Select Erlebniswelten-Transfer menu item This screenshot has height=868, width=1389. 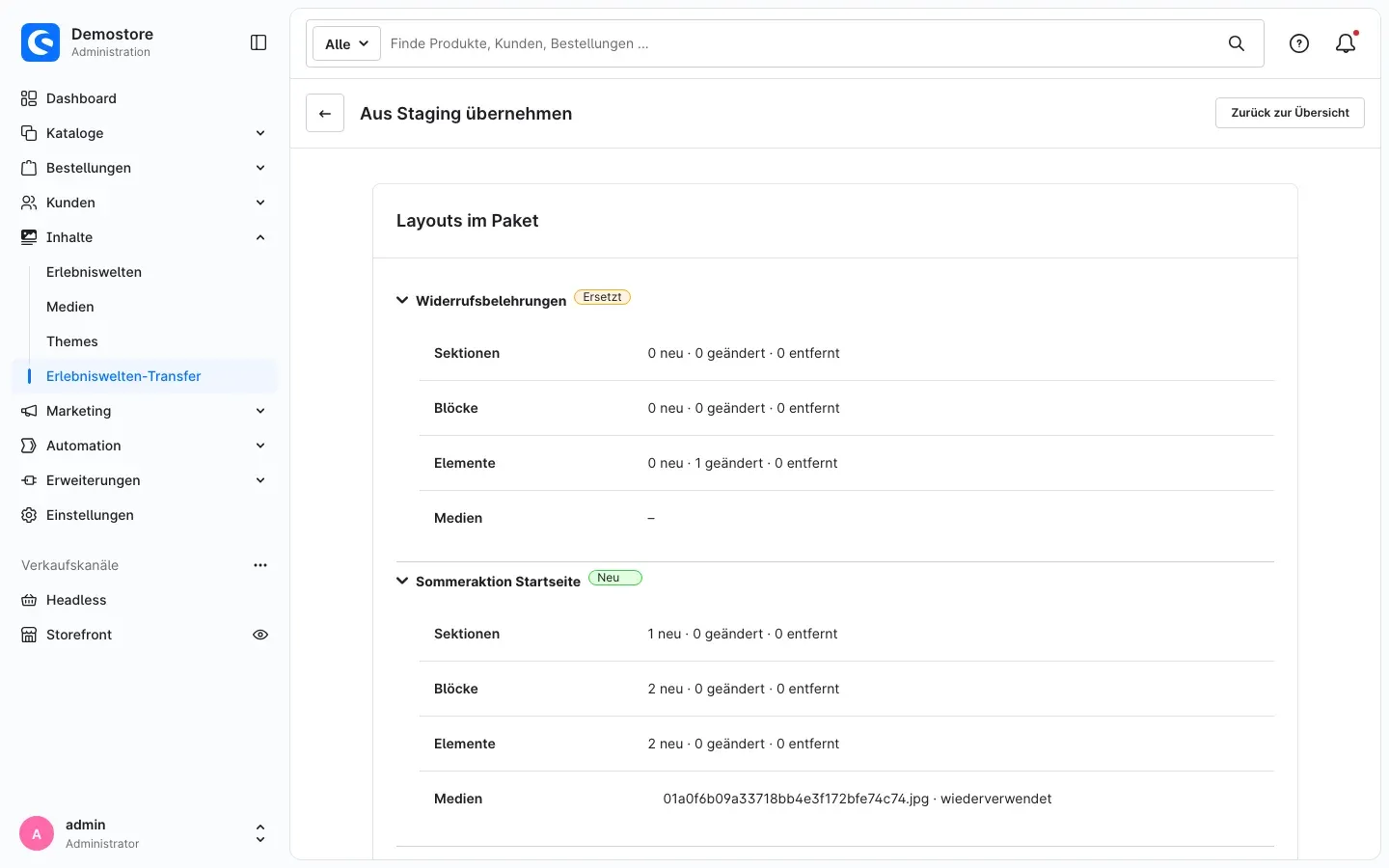[145, 376]
